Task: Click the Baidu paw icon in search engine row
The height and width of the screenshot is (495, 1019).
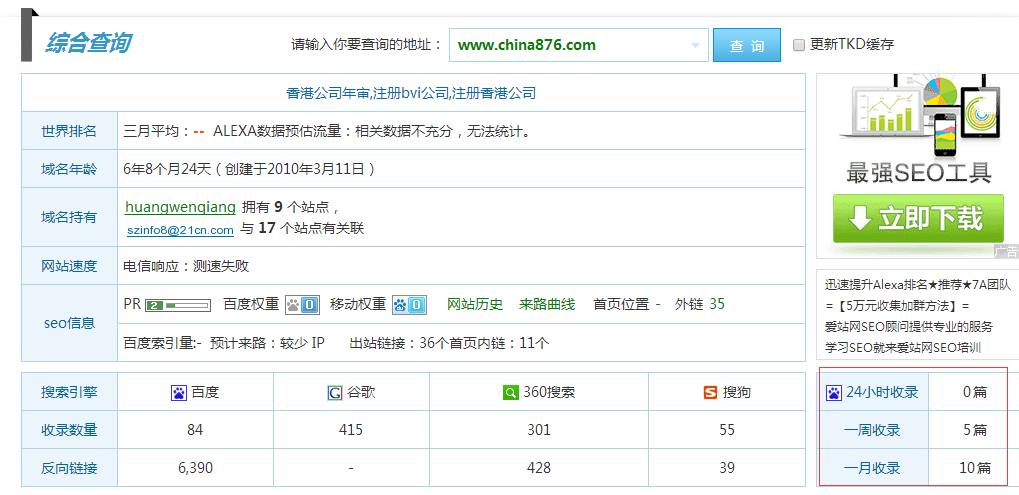Action: click(179, 393)
